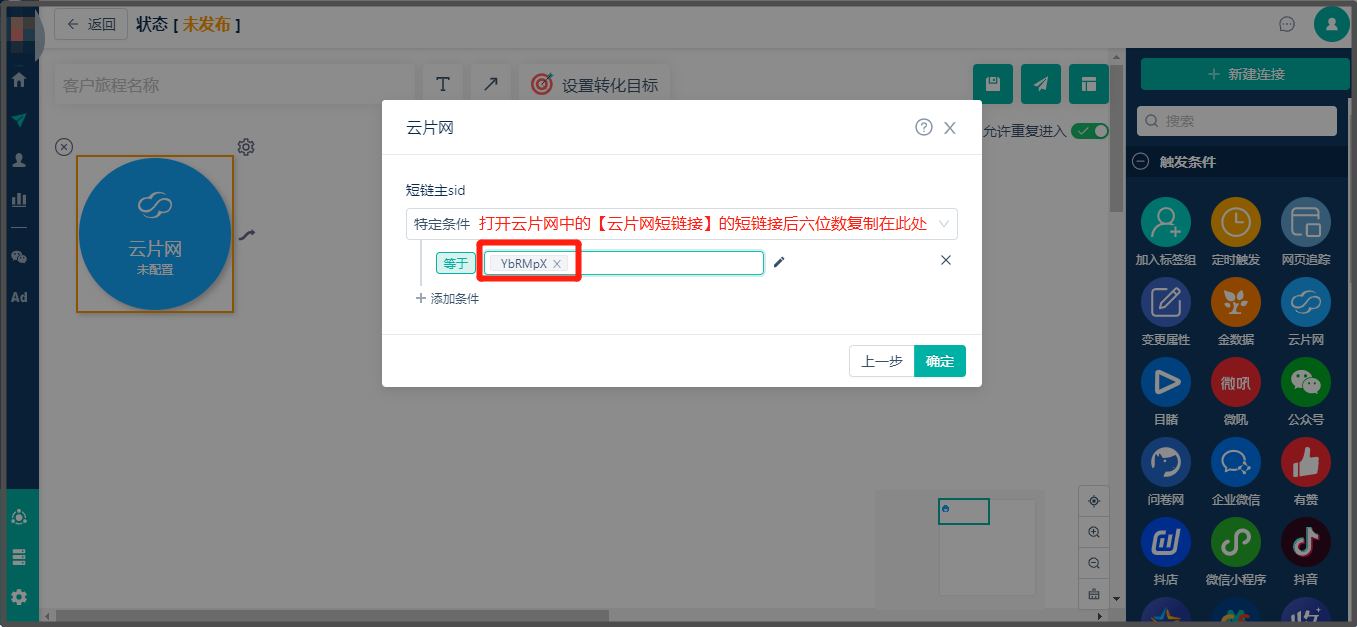Click the help question mark in dialog
Screen dimensions: 1357x627
[924, 128]
